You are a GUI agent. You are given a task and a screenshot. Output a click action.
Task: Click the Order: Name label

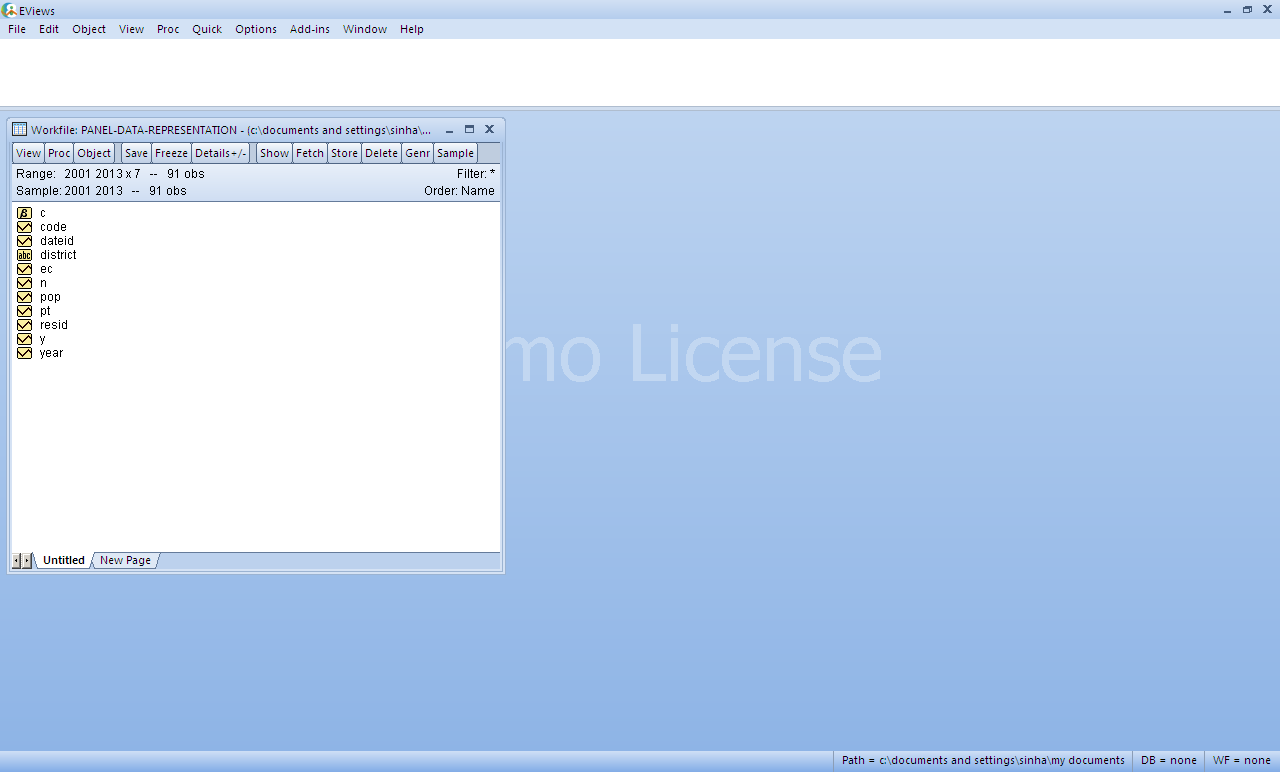[x=459, y=191]
